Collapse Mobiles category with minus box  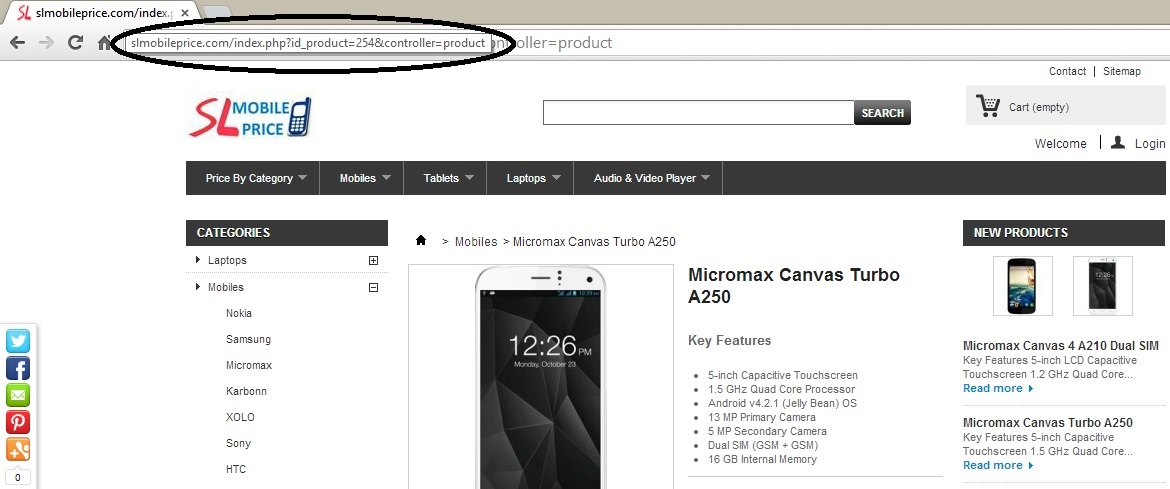coord(374,287)
